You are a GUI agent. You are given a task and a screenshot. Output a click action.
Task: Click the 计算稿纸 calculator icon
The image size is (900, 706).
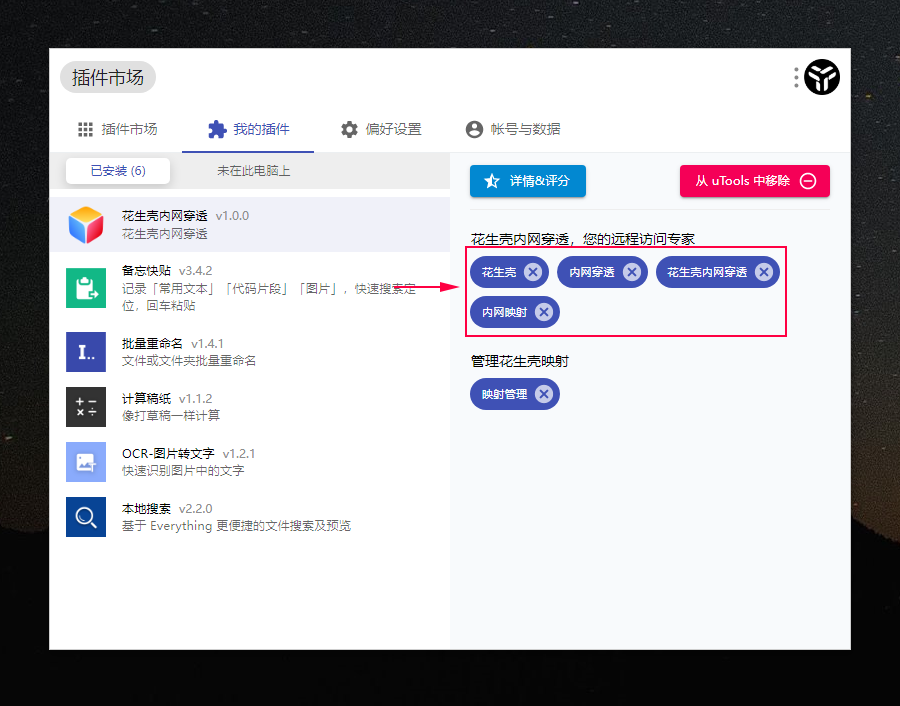click(86, 407)
